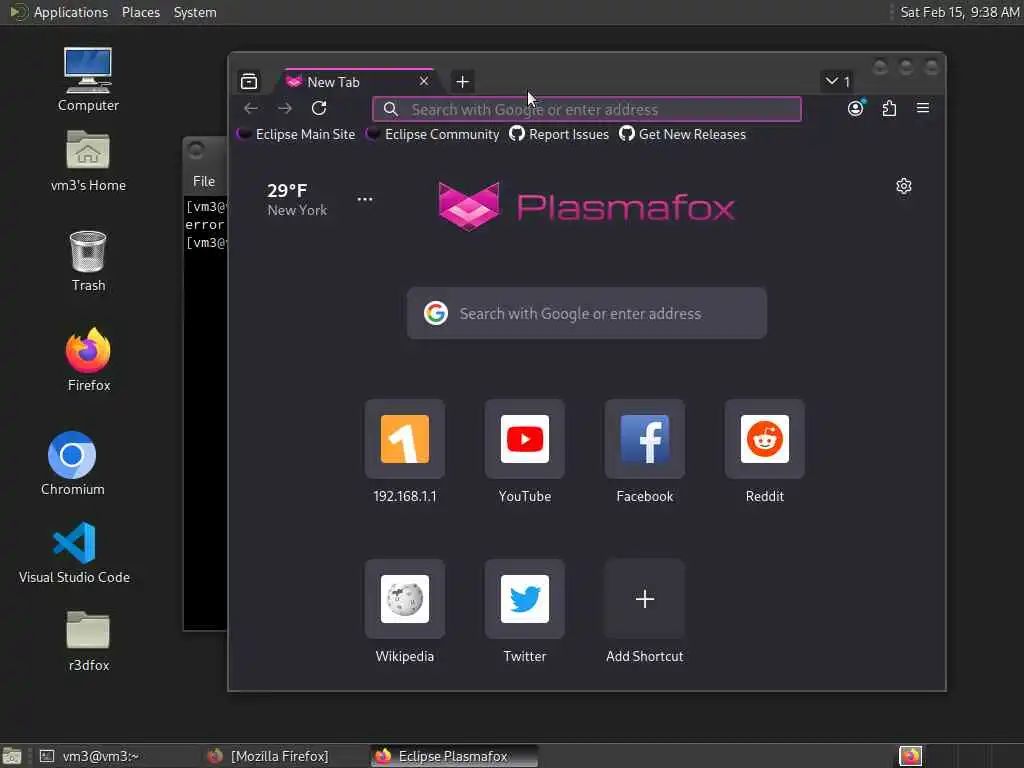The width and height of the screenshot is (1024, 768).
Task: Open new tab personalize settings gear
Action: (904, 186)
